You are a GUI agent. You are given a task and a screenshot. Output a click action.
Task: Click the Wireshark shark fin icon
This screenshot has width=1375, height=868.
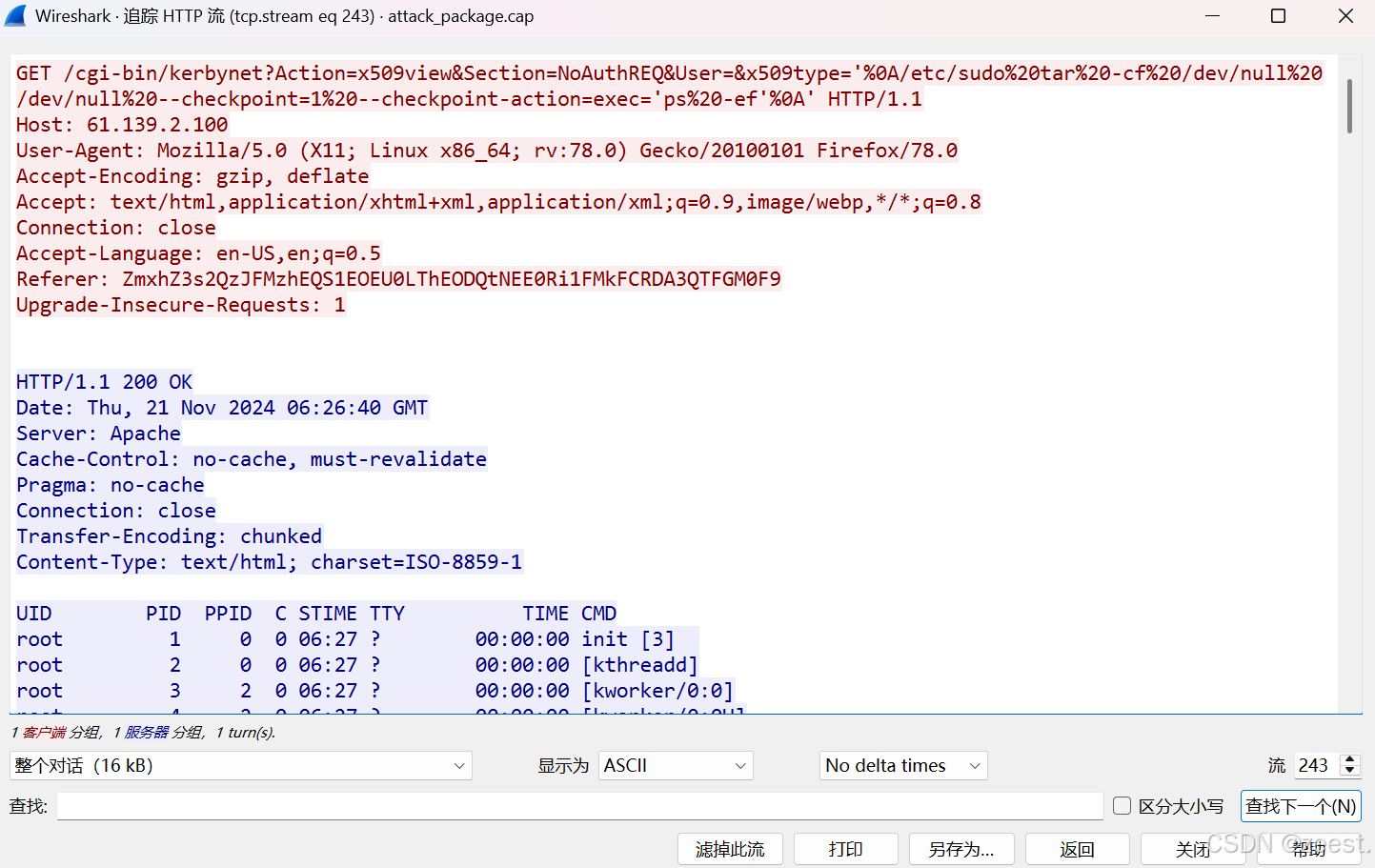point(16,16)
